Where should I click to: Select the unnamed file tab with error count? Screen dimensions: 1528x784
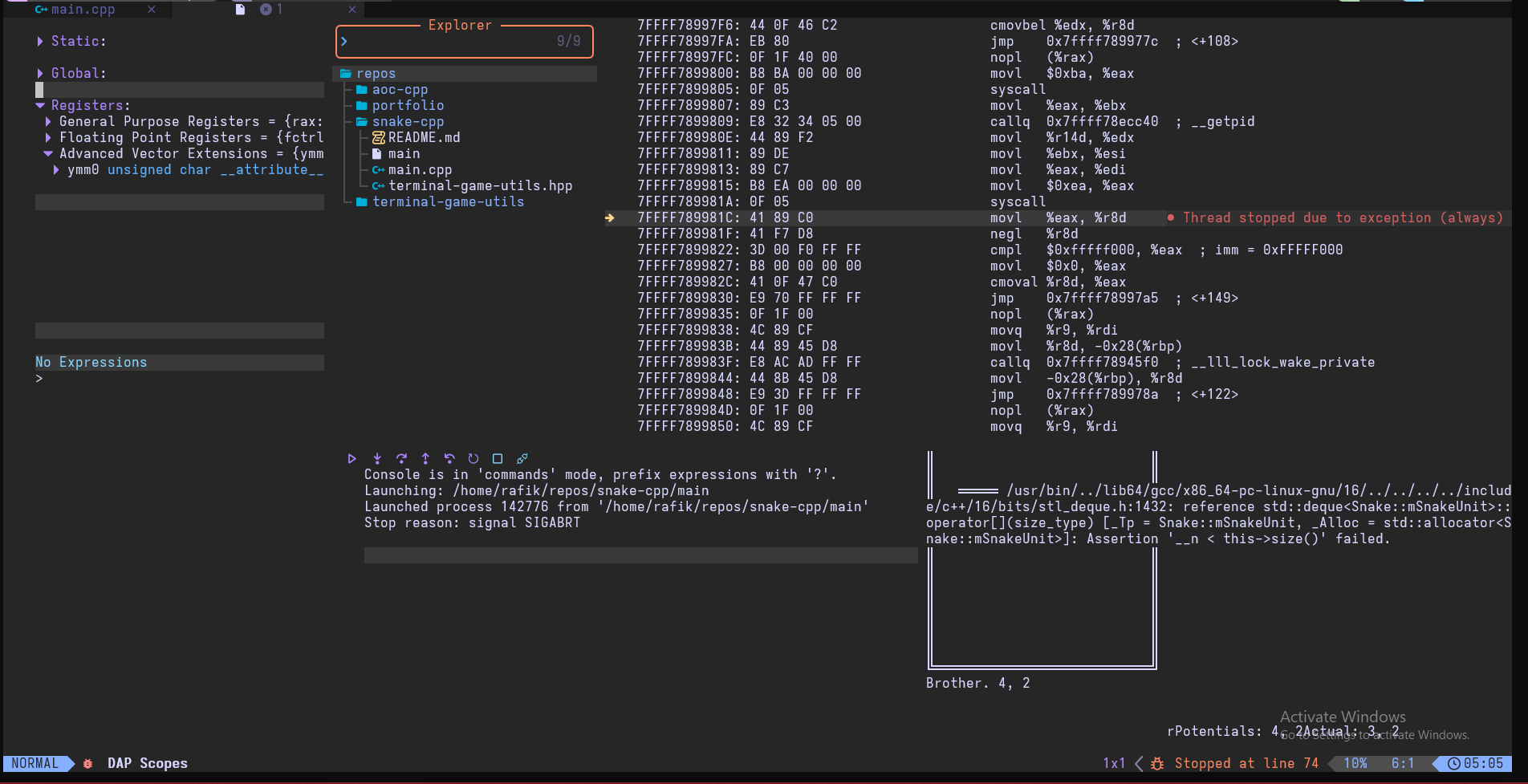tap(270, 9)
